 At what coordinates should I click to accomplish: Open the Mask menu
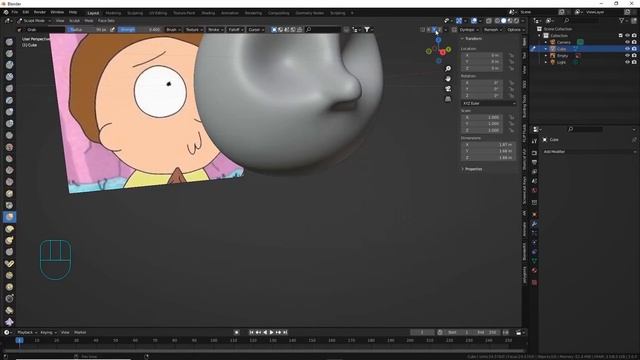point(89,21)
